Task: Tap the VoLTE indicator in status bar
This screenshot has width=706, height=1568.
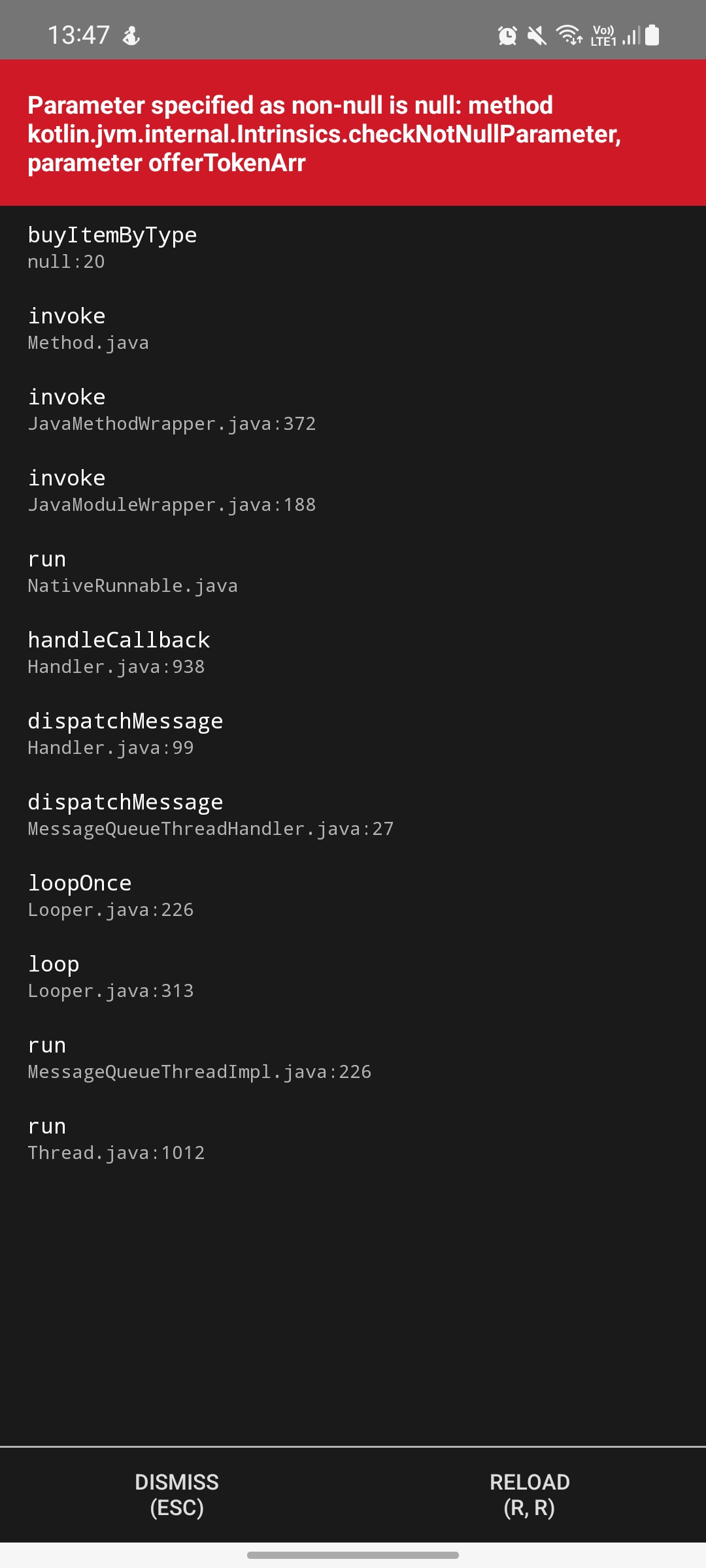Action: (x=603, y=36)
